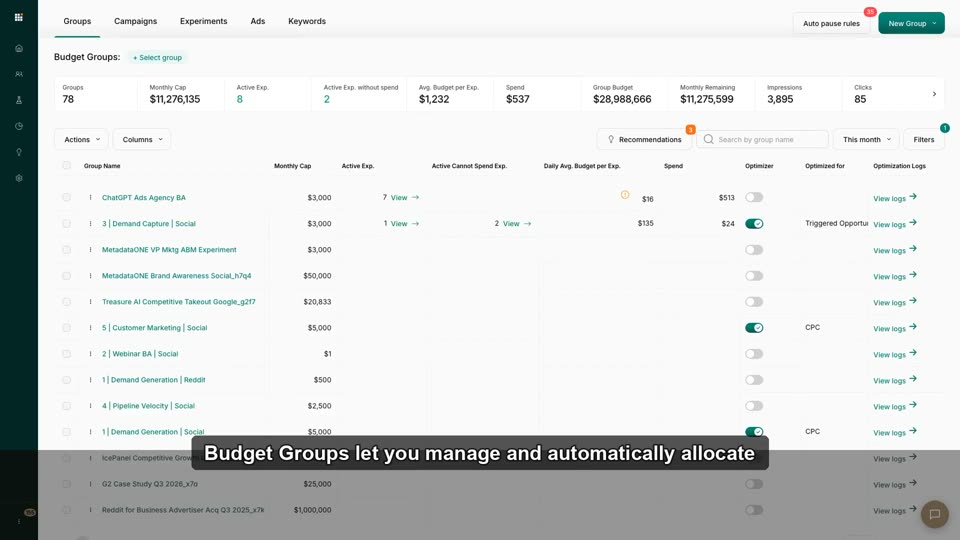The width and height of the screenshot is (960, 540).
Task: Click the $11,276,135 Monthly Cap stat
Action: tap(174, 99)
